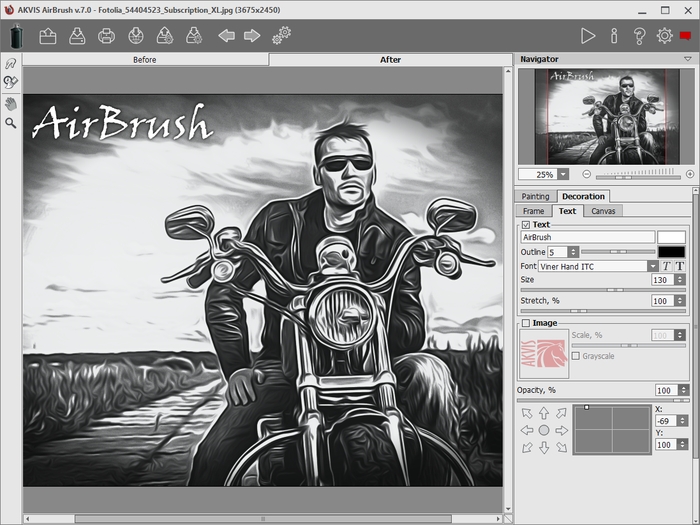Zoom out with the minus circle icon
The image size is (700, 525).
coord(587,174)
